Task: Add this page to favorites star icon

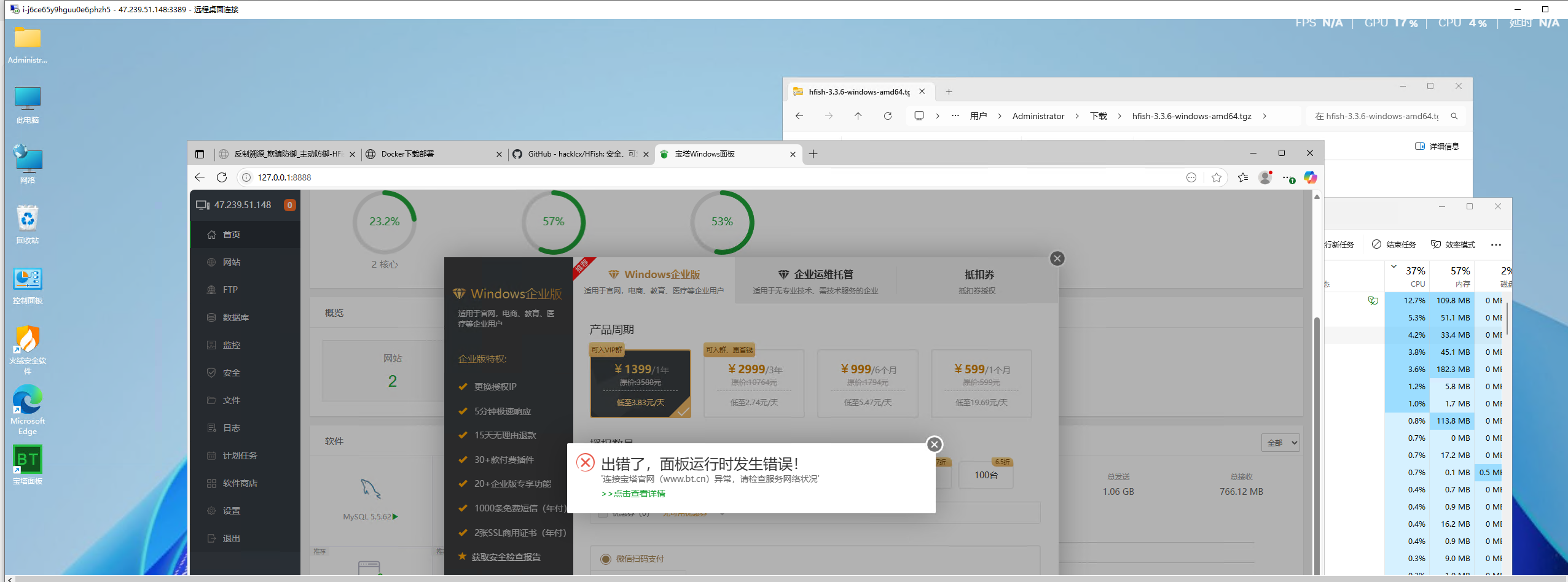Action: tap(1216, 177)
